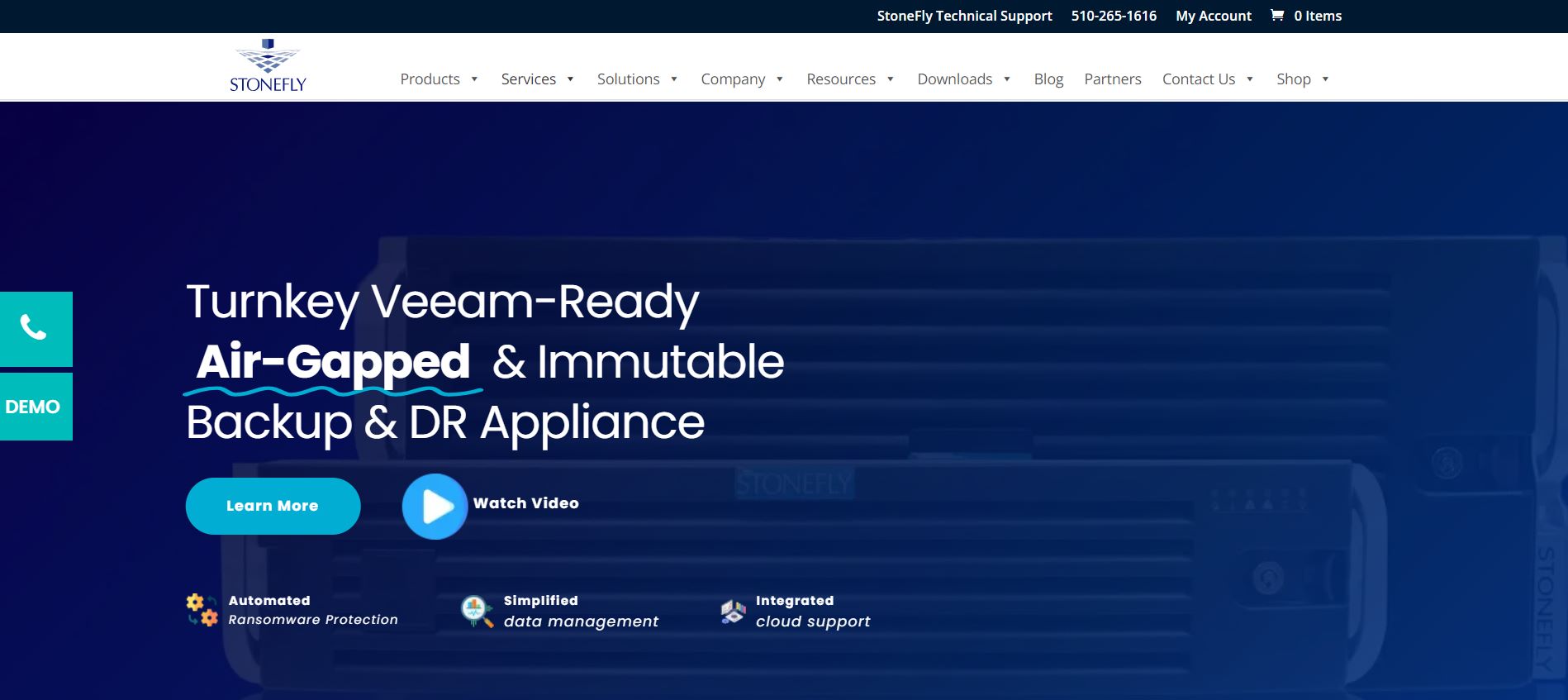The height and width of the screenshot is (700, 1568).
Task: Go to the Blog page
Action: click(x=1048, y=79)
